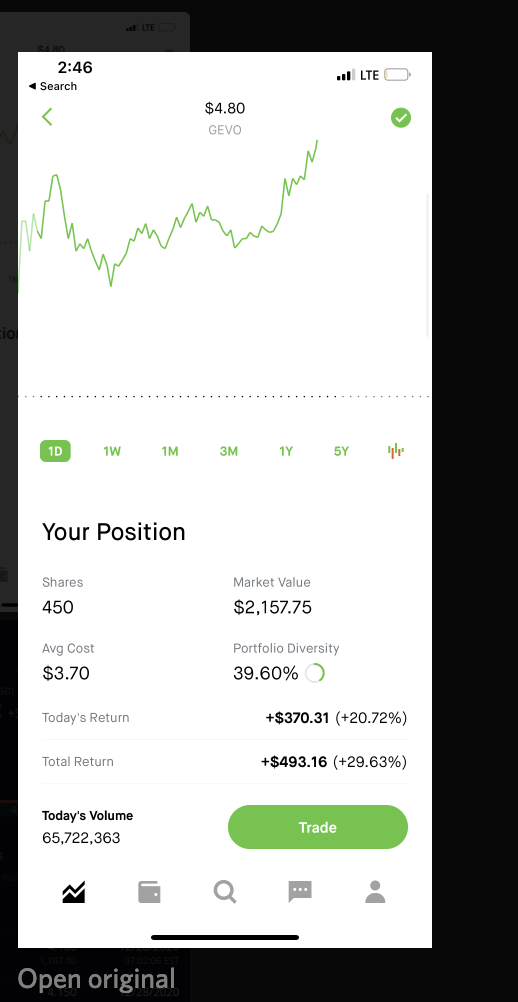Toggle the green watchlist checkmark
Viewport: 518px width, 1002px height.
coord(400,118)
